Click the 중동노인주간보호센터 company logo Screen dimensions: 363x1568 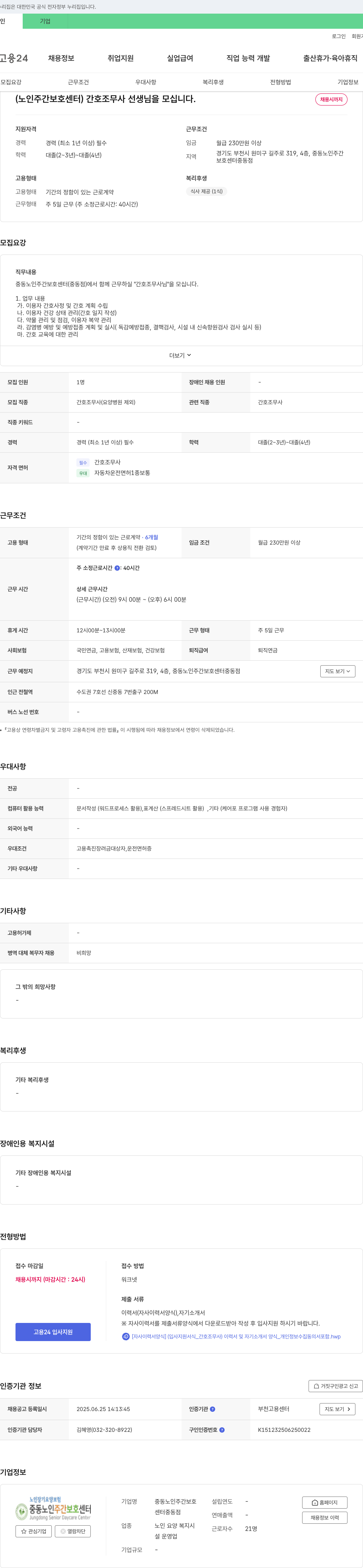coord(53,1508)
